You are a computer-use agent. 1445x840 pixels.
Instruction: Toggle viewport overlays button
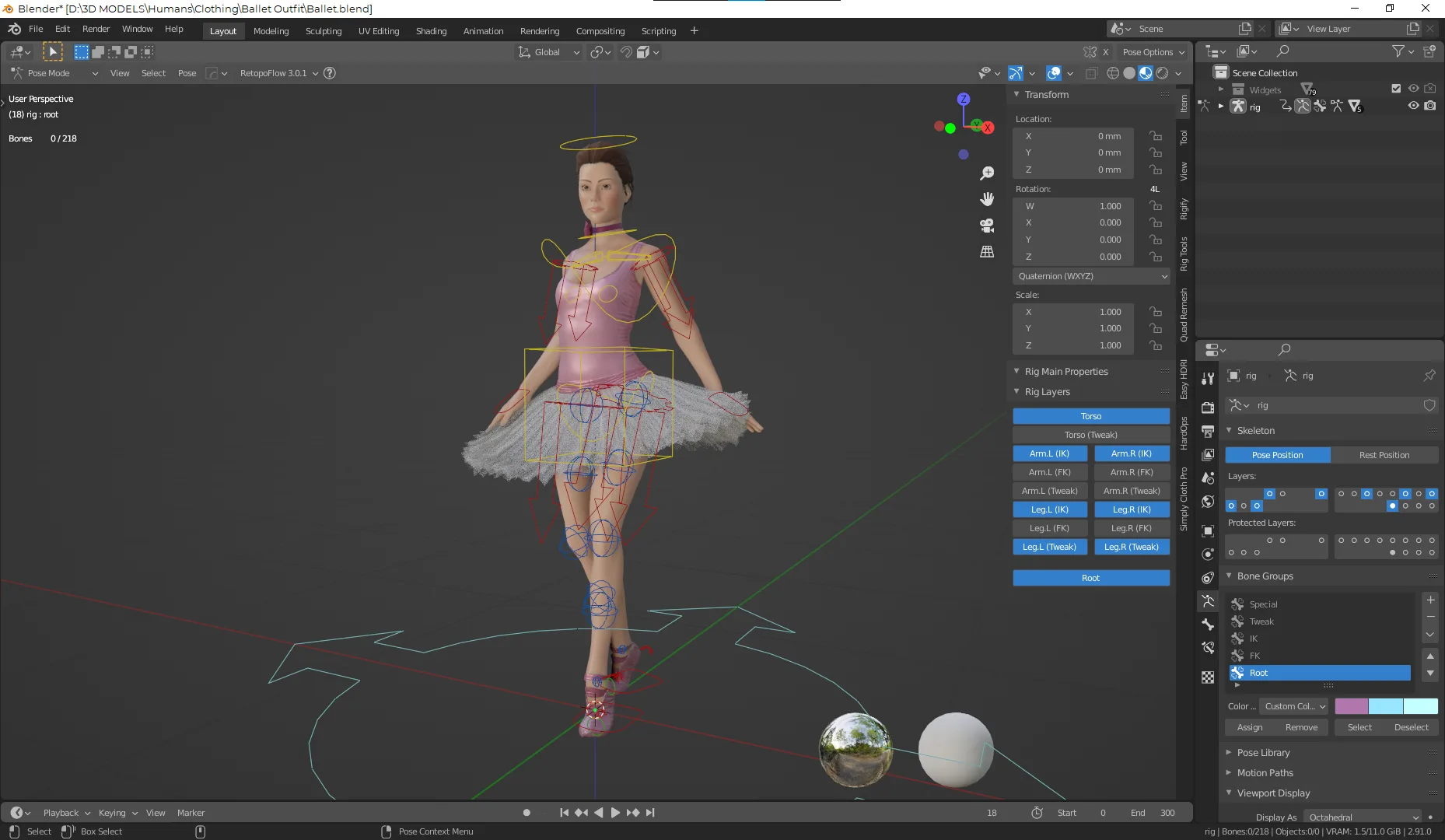pyautogui.click(x=1054, y=73)
